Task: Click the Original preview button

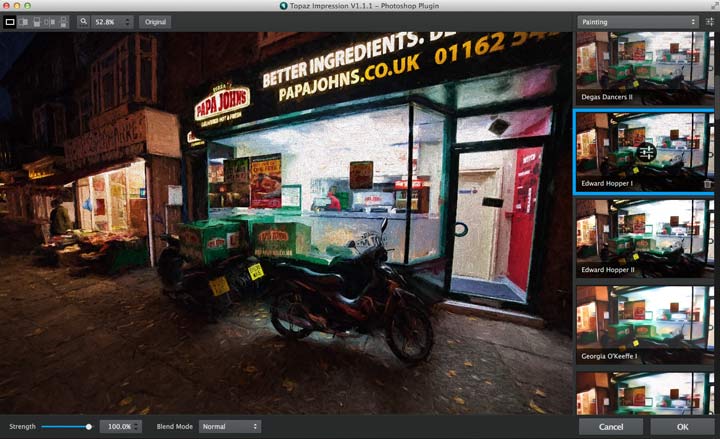Action: pyautogui.click(x=155, y=22)
